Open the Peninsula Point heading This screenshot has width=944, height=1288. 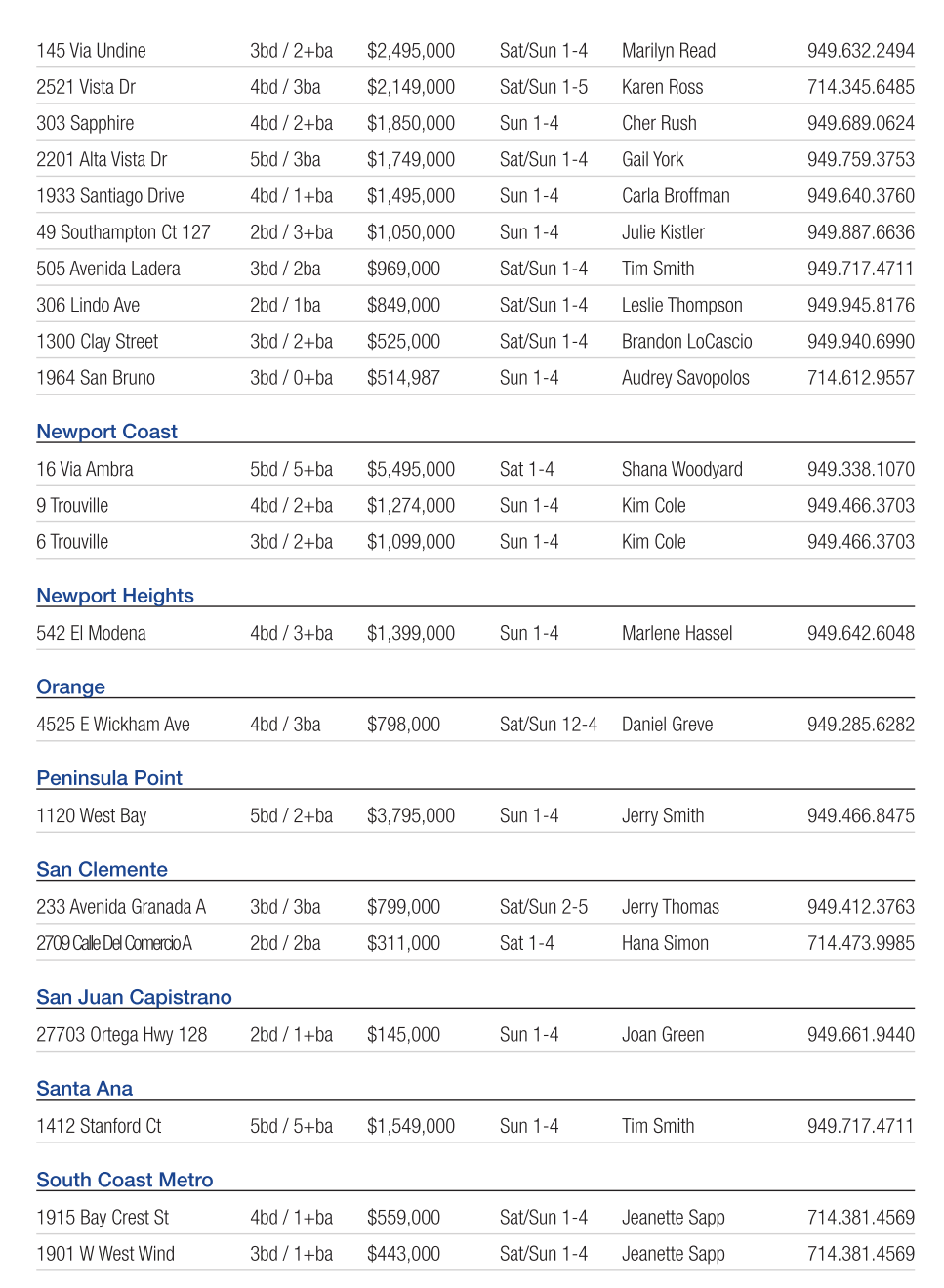(x=109, y=778)
